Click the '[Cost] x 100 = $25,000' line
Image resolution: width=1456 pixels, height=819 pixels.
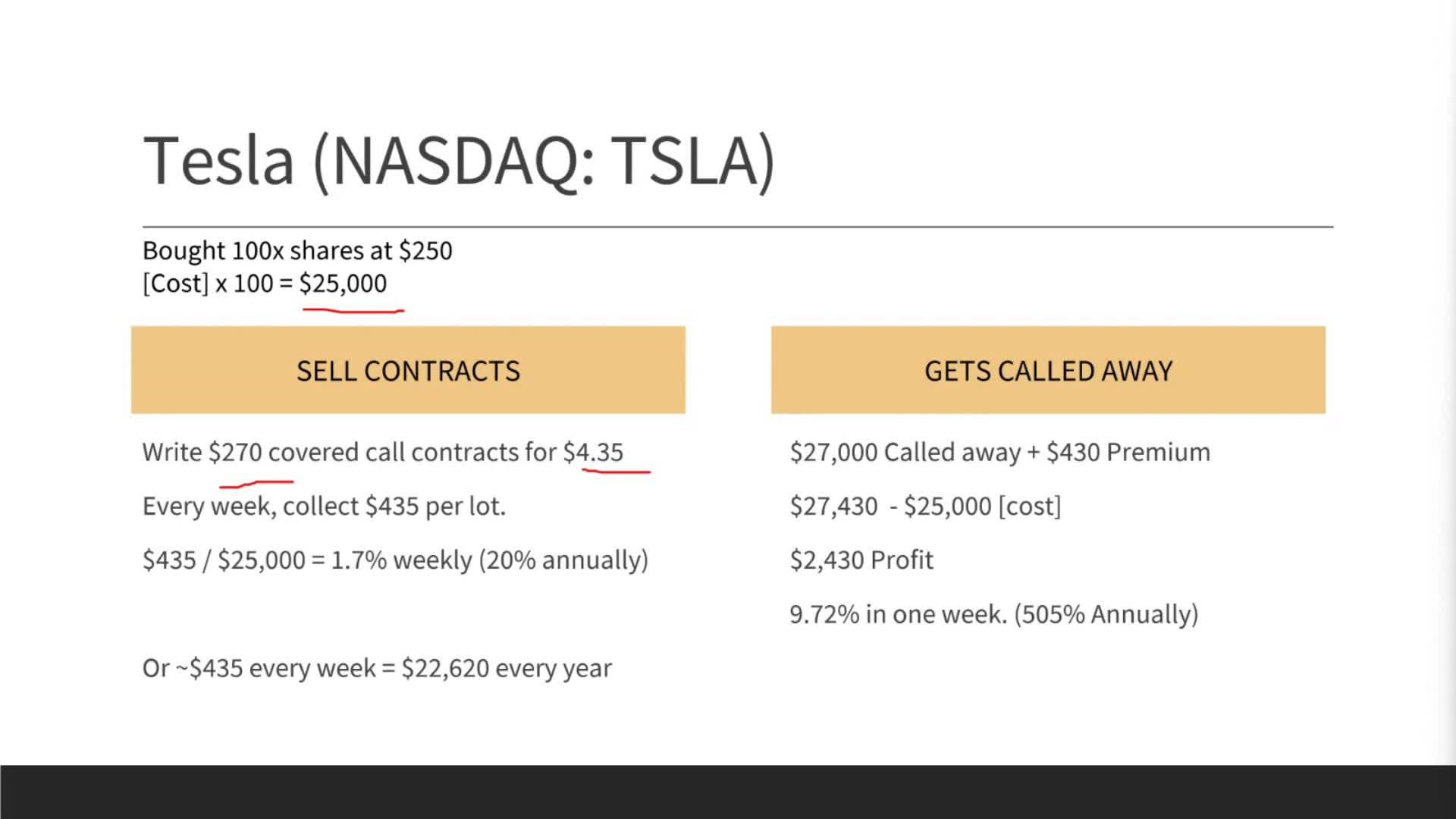264,284
